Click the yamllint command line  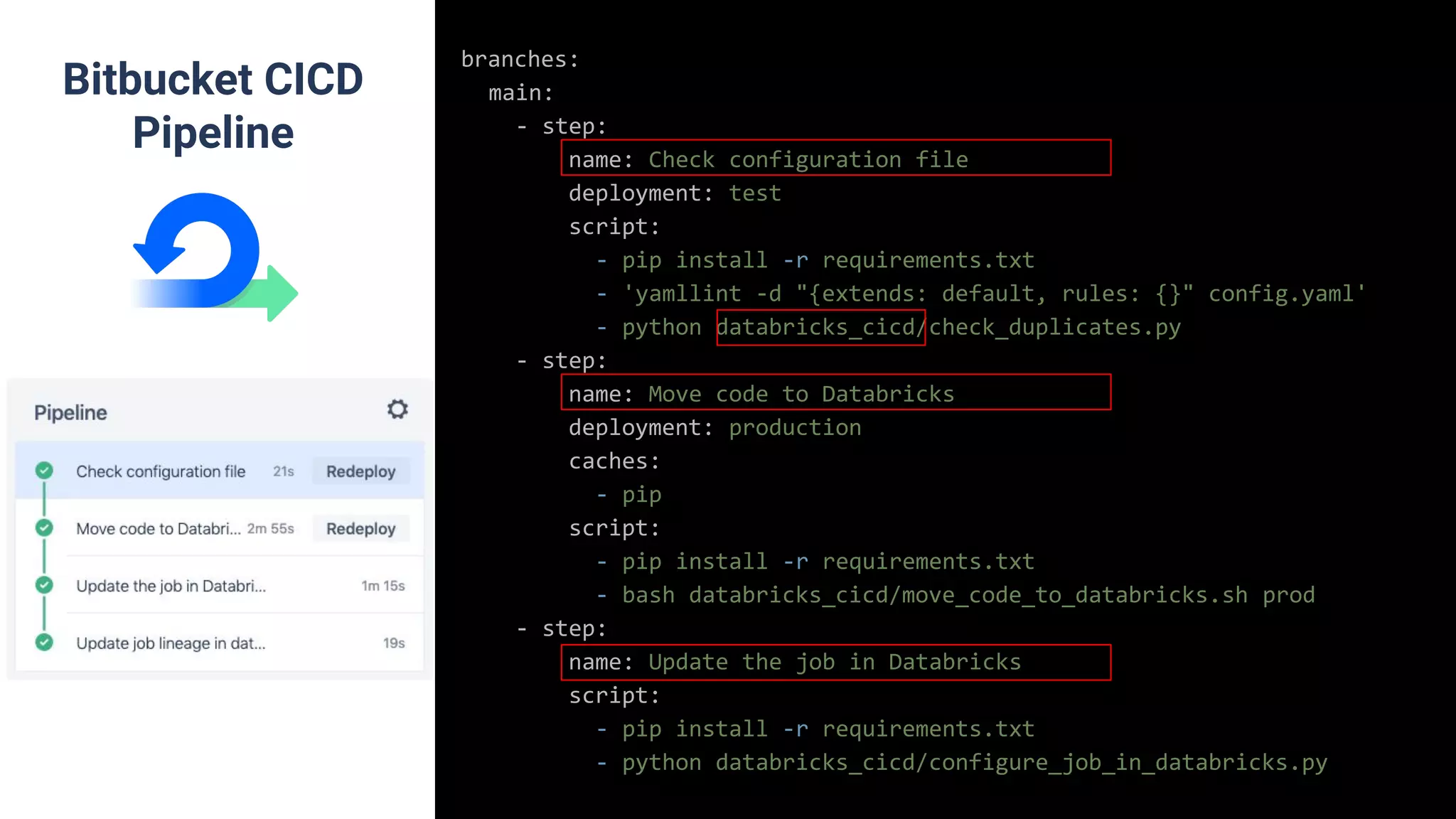pos(980,293)
